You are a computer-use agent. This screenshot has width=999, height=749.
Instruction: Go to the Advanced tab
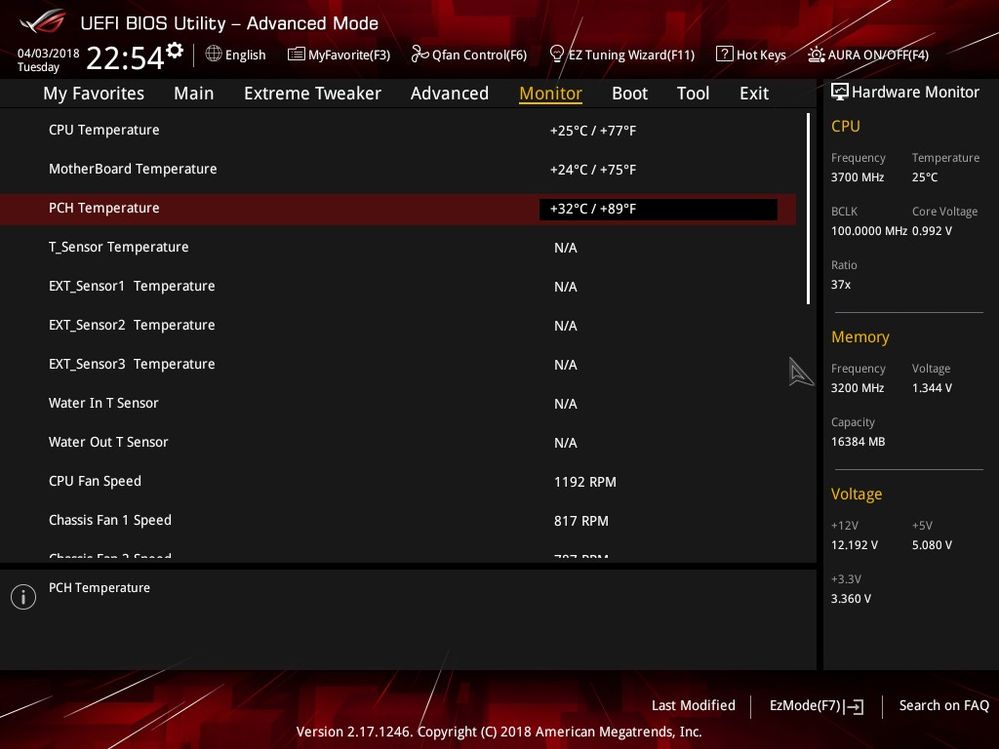[450, 94]
